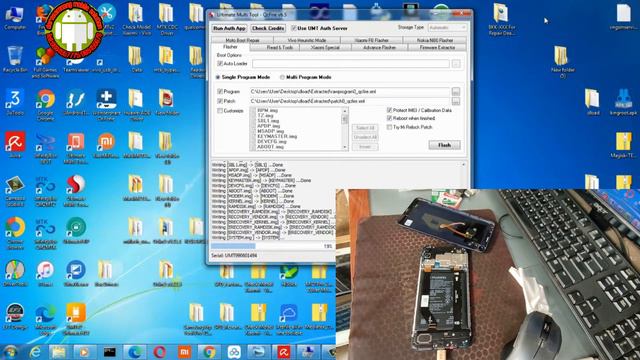The height and width of the screenshot is (360, 640).
Task: Toggle Use UMT Auth Server checkbox
Action: pyautogui.click(x=293, y=28)
